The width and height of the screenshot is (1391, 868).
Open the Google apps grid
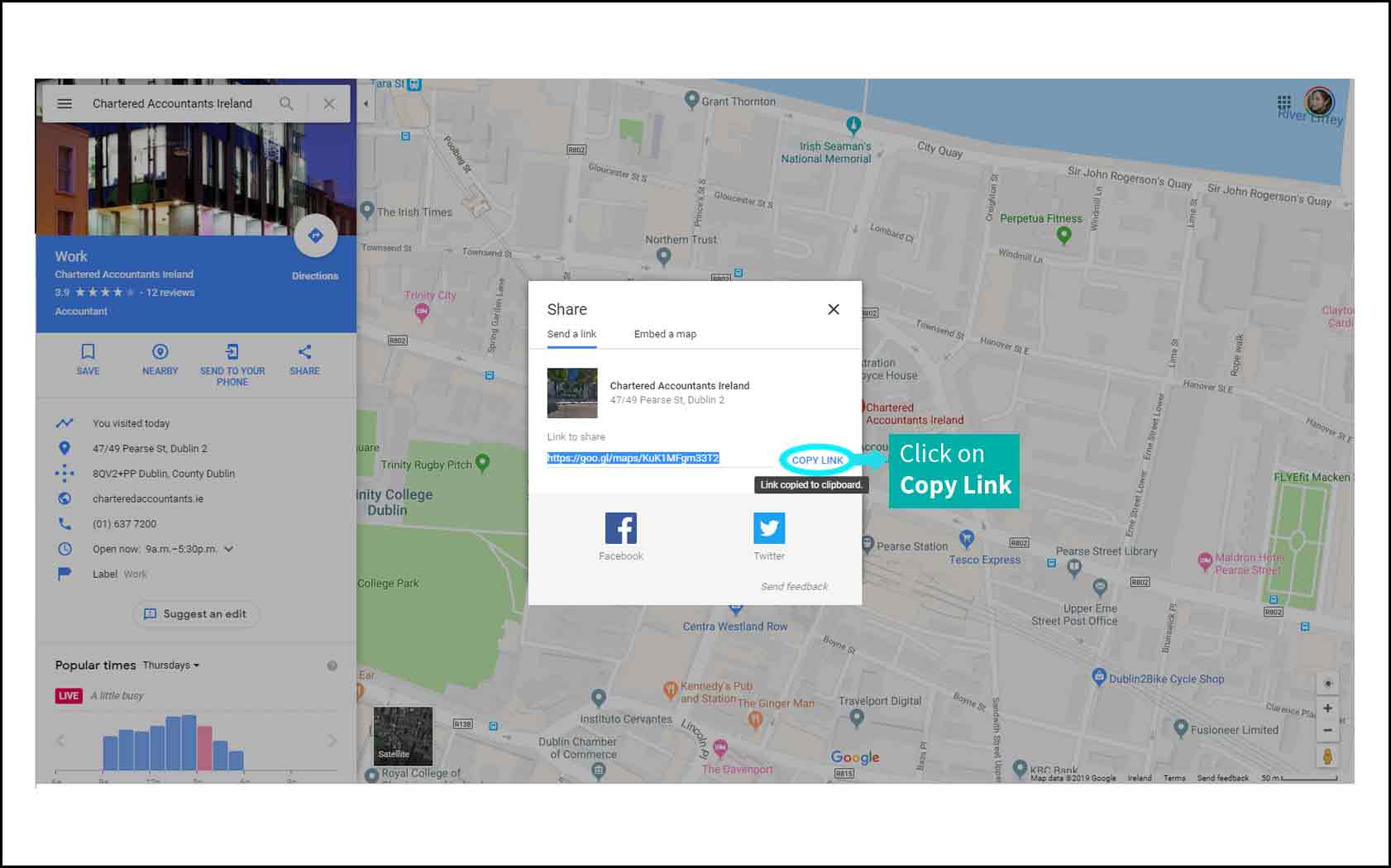[x=1283, y=103]
